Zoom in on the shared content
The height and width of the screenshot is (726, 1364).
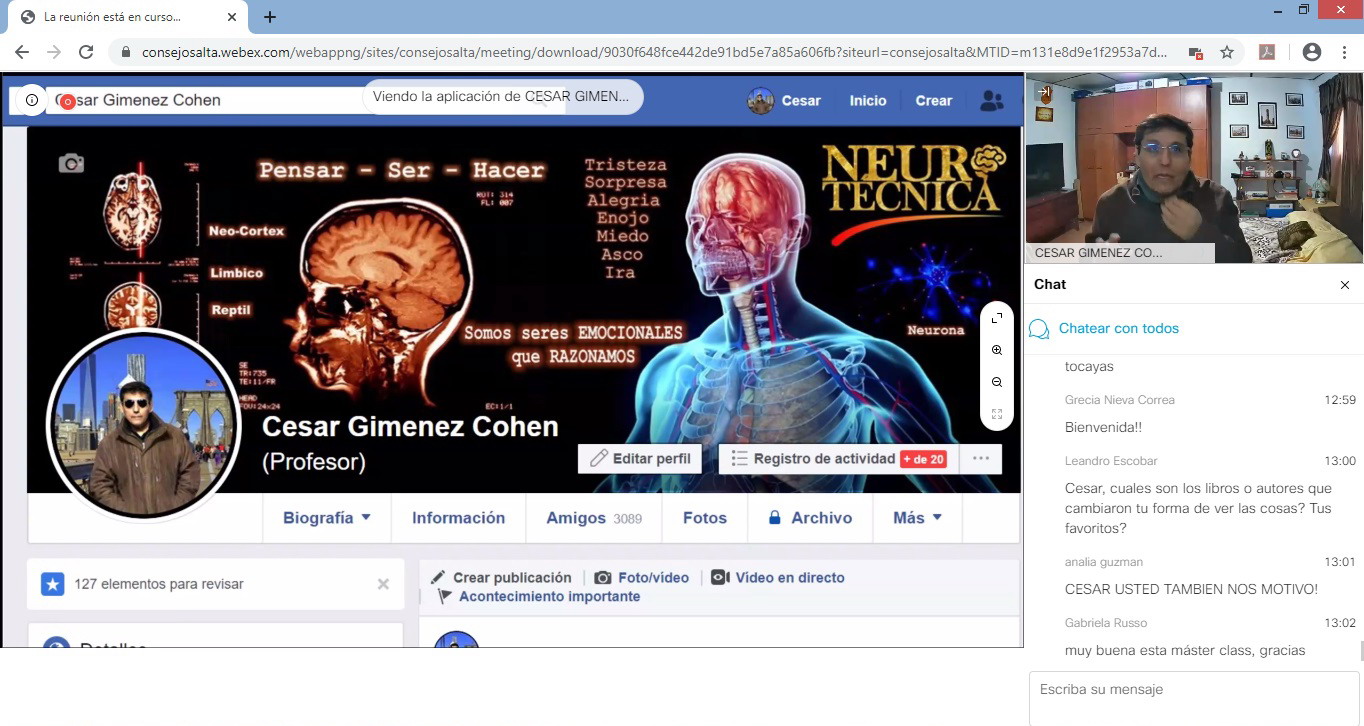(x=997, y=350)
